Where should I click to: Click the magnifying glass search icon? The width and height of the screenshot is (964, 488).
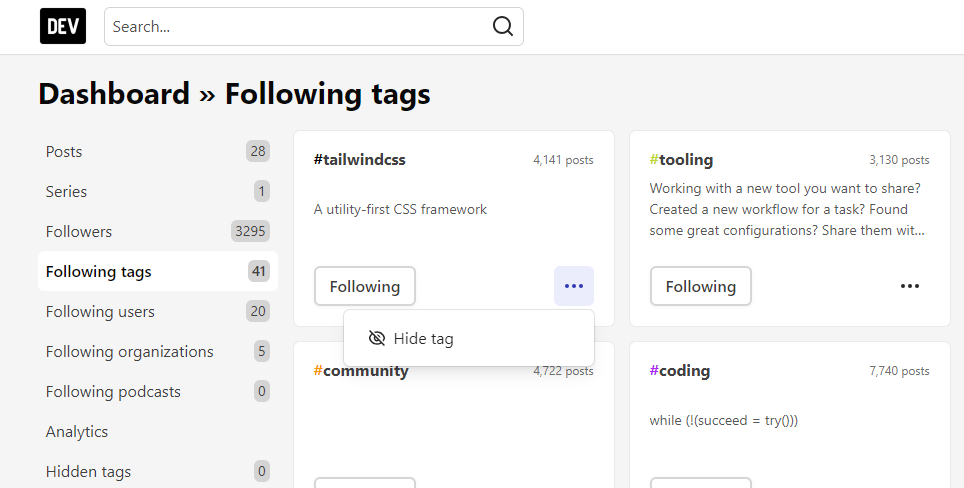(x=502, y=26)
